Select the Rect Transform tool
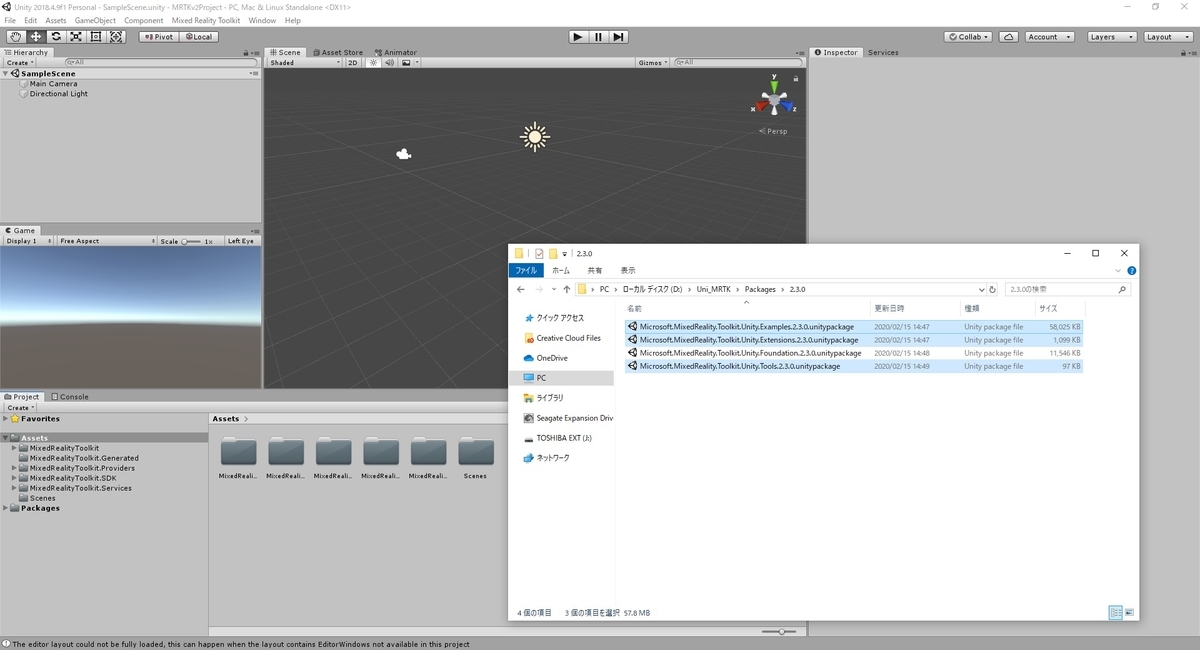The width and height of the screenshot is (1200, 650). (x=96, y=37)
